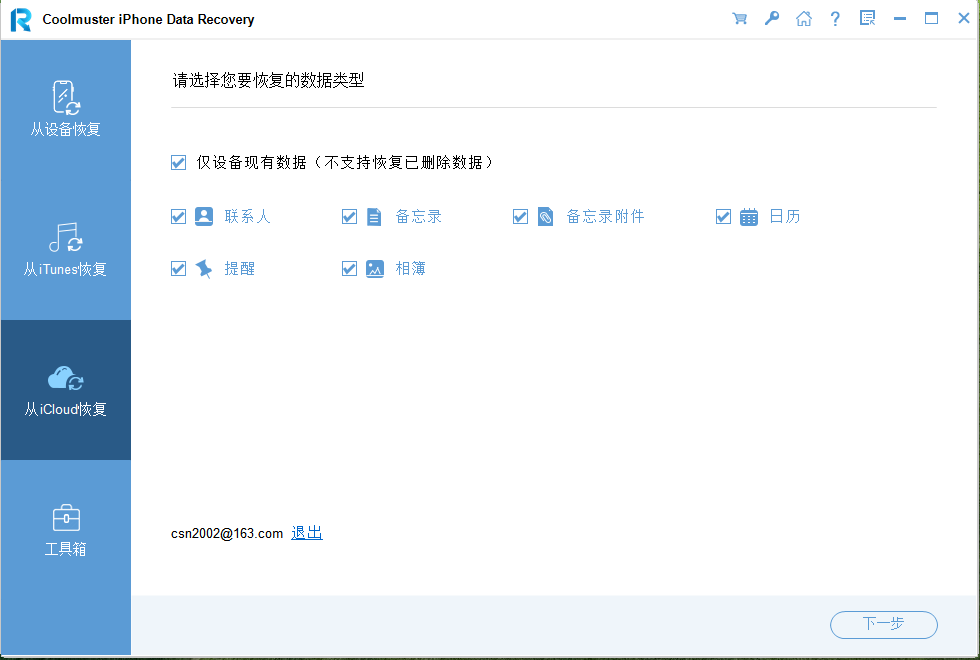Open the 工具箱 toolbox tab
The width and height of the screenshot is (980, 660).
click(x=66, y=530)
